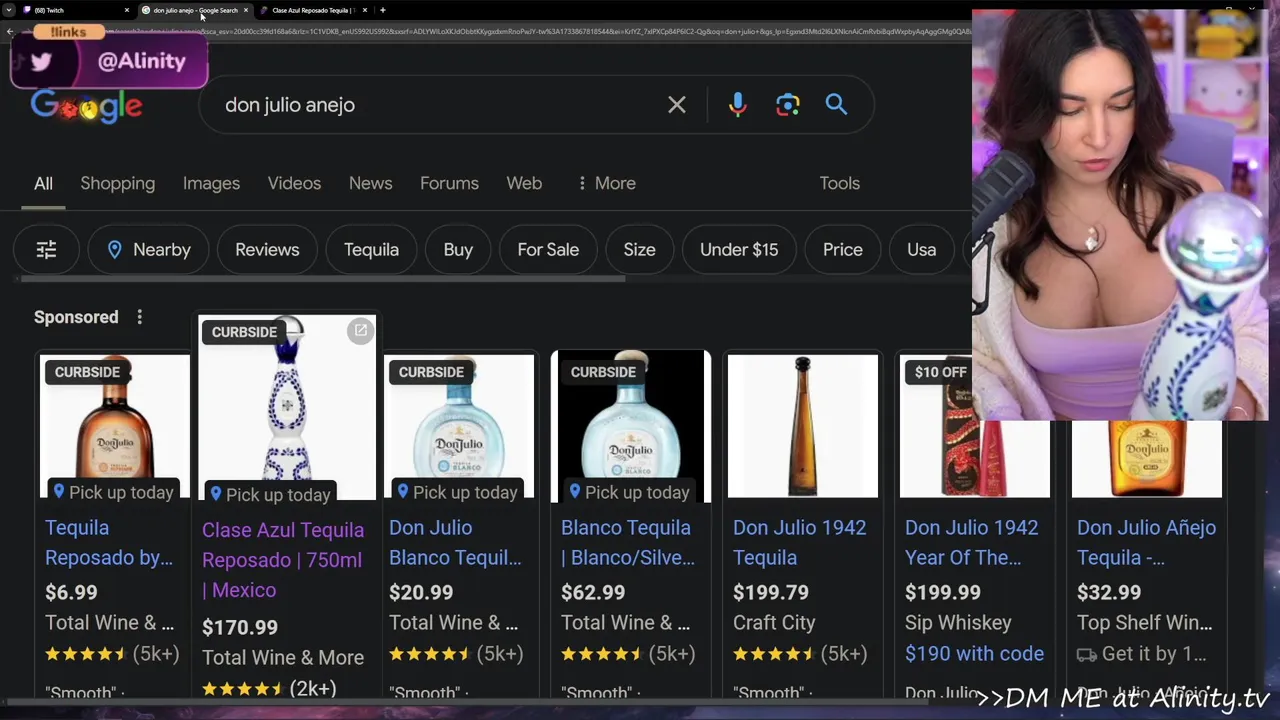Open Blanco Tequila Blanco/Silver $62.99 link

(x=627, y=542)
